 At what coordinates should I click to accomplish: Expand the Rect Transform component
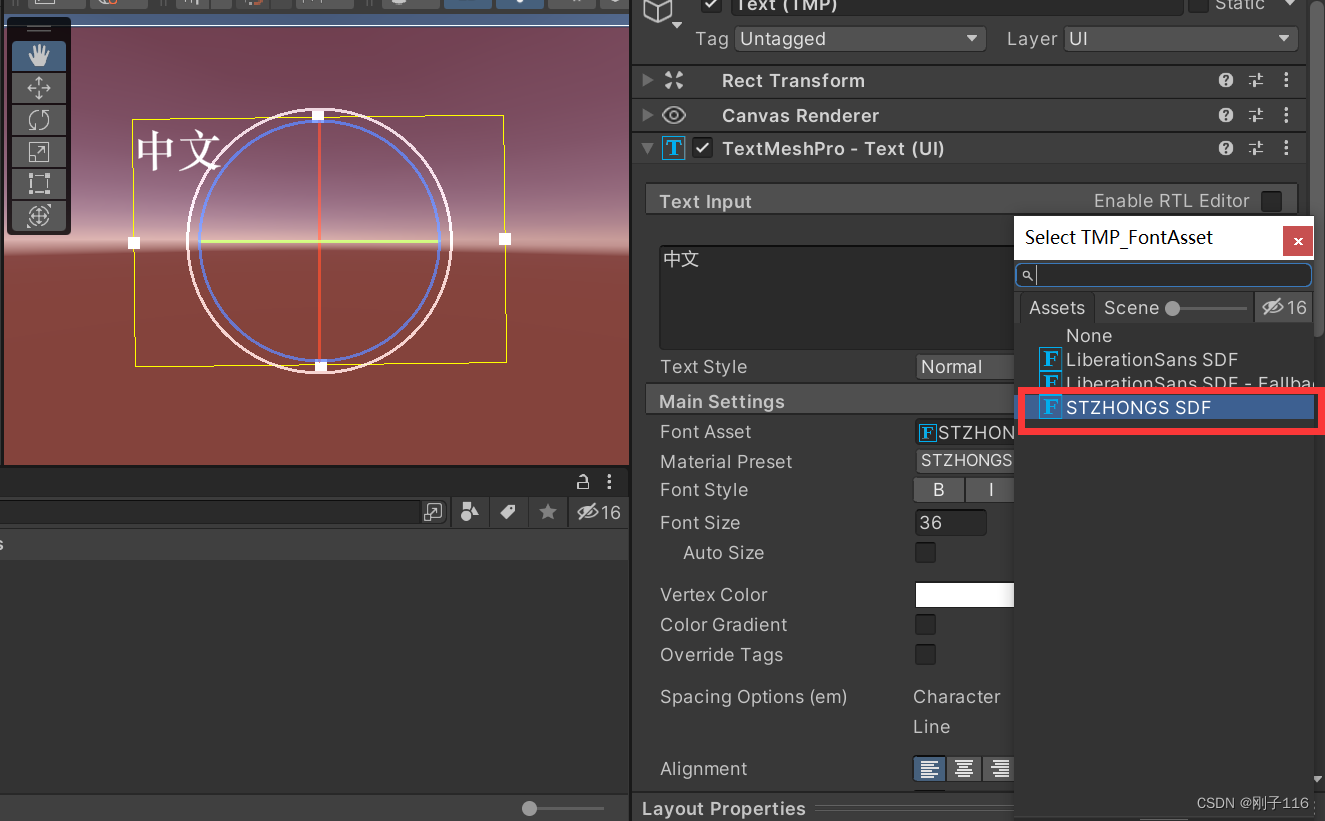click(648, 81)
